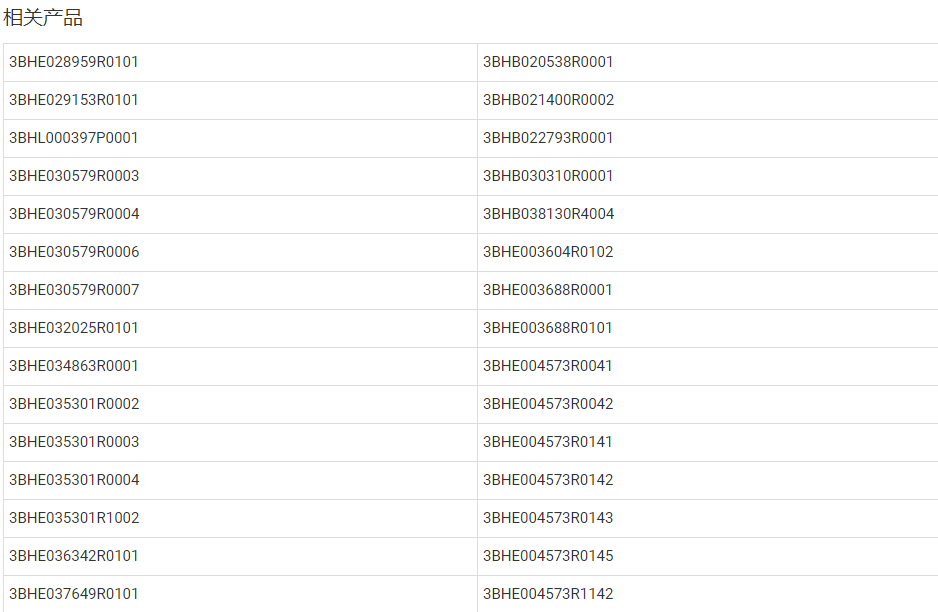Open product 3BHE034863R0001
The image size is (938, 612).
point(74,366)
